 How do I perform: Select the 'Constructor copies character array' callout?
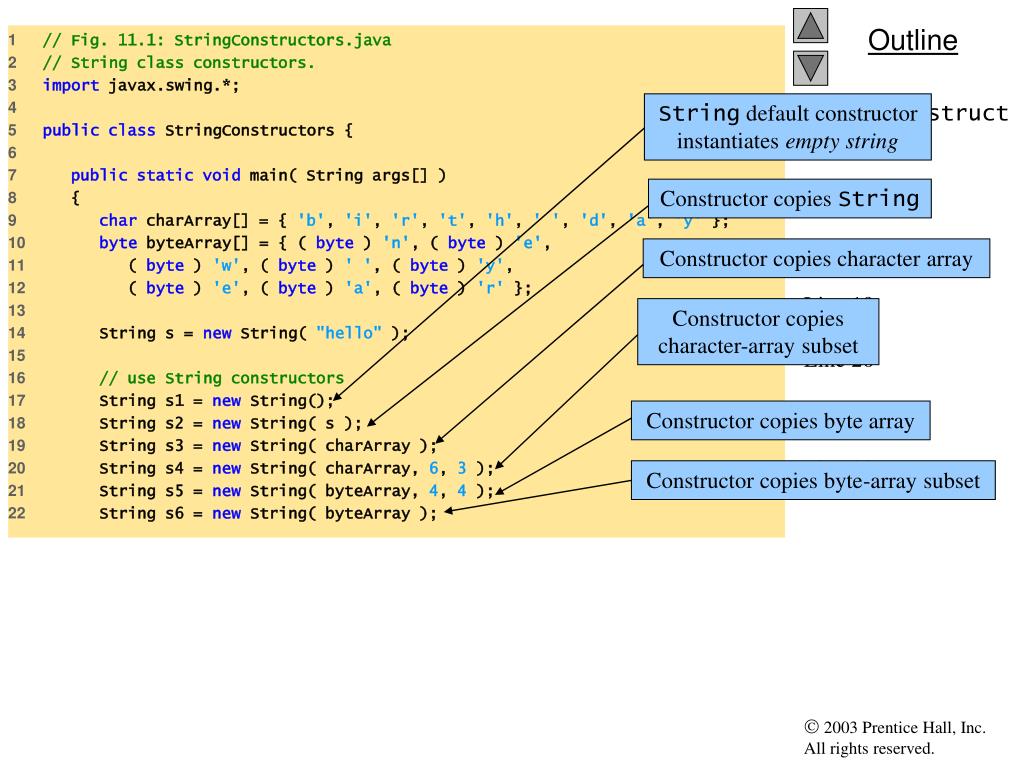[816, 259]
